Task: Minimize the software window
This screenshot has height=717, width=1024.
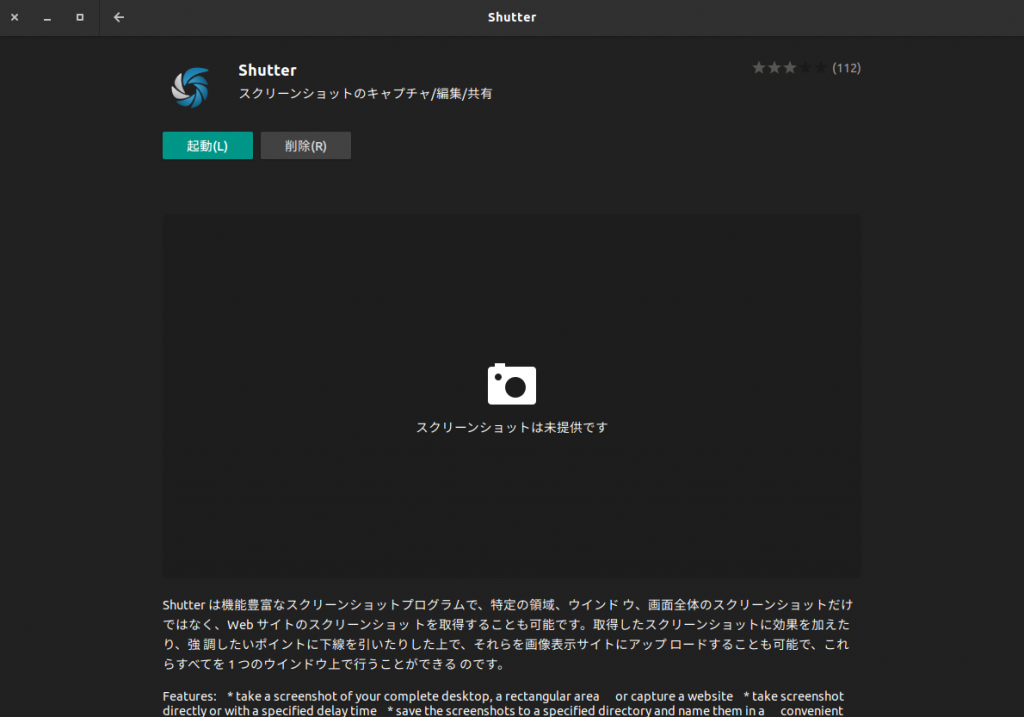Action: 47,18
